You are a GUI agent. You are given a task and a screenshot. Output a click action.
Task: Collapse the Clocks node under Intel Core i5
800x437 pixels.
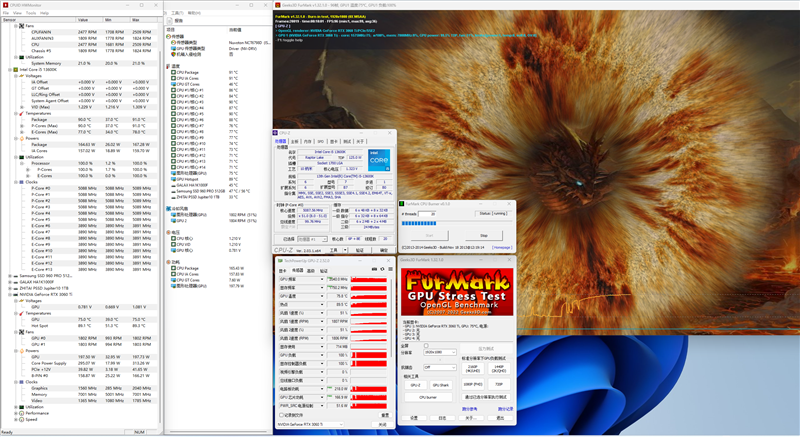pyautogui.click(x=14, y=181)
